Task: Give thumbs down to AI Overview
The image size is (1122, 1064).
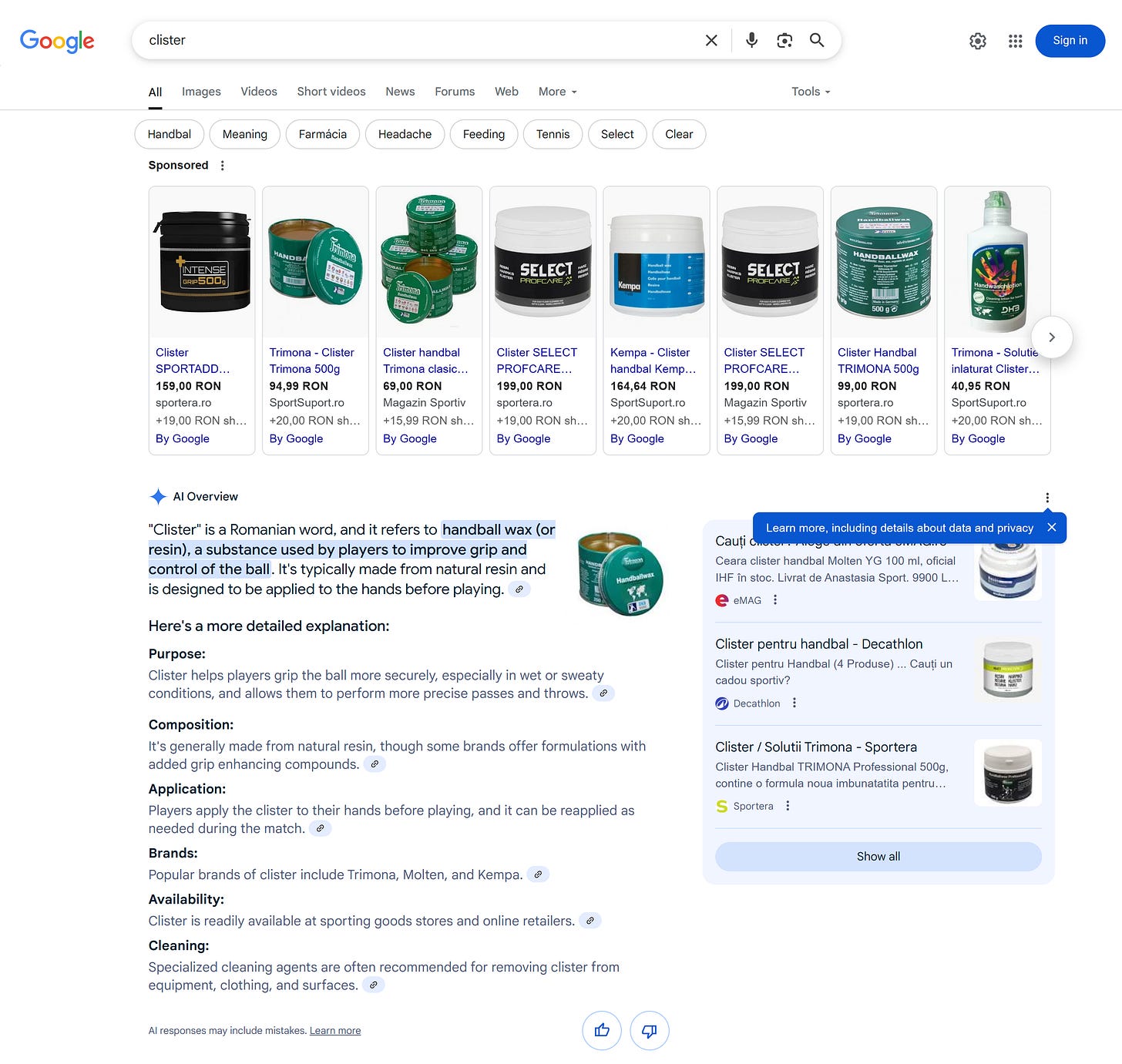Action: pyautogui.click(x=650, y=1031)
